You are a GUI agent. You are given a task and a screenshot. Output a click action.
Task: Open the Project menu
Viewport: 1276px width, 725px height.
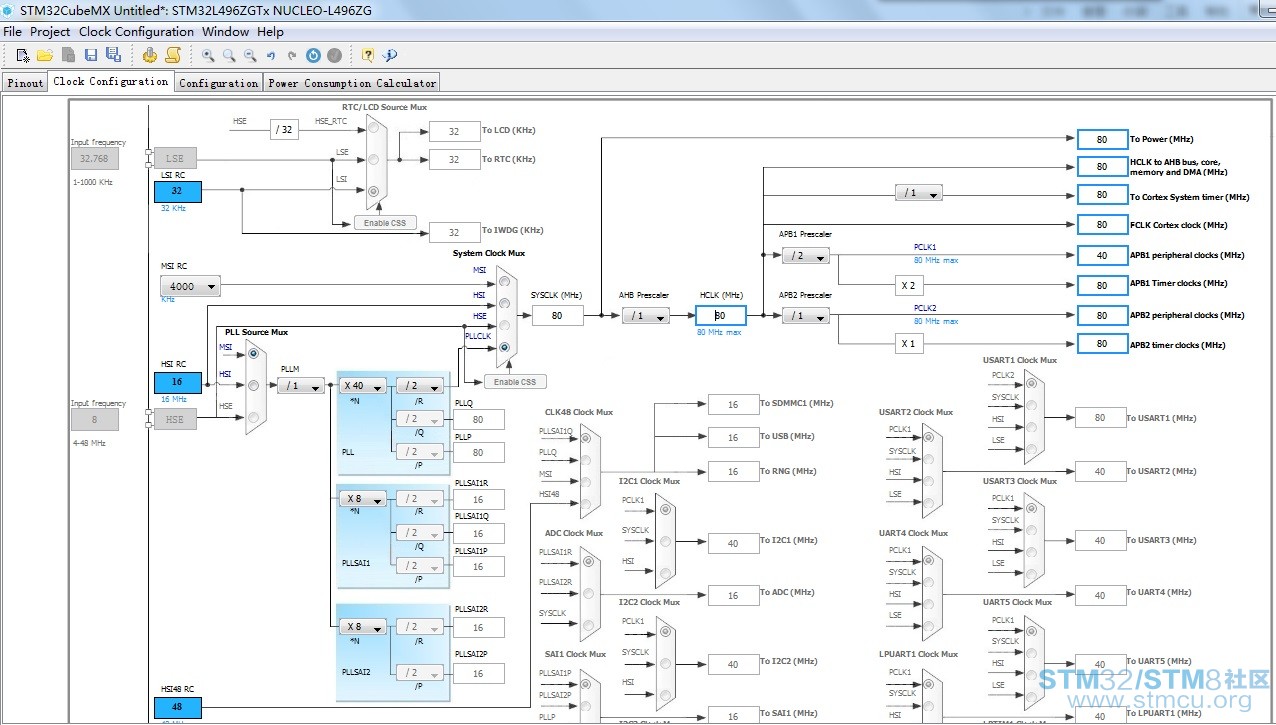[50, 32]
